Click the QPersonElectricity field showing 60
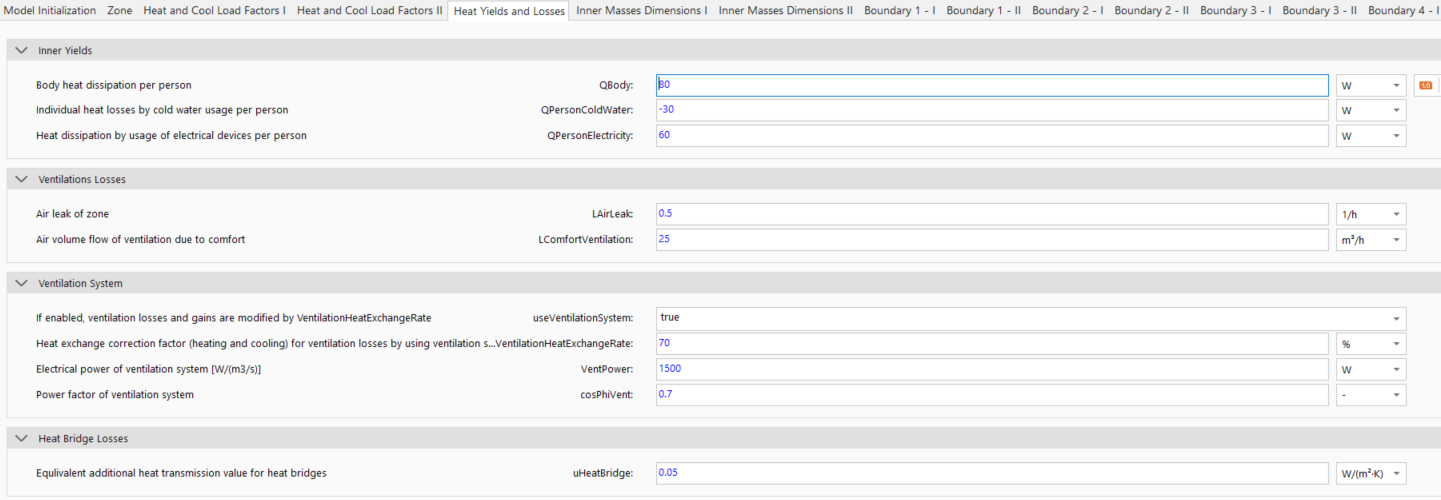The height and width of the screenshot is (500, 1441). pyautogui.click(x=992, y=135)
